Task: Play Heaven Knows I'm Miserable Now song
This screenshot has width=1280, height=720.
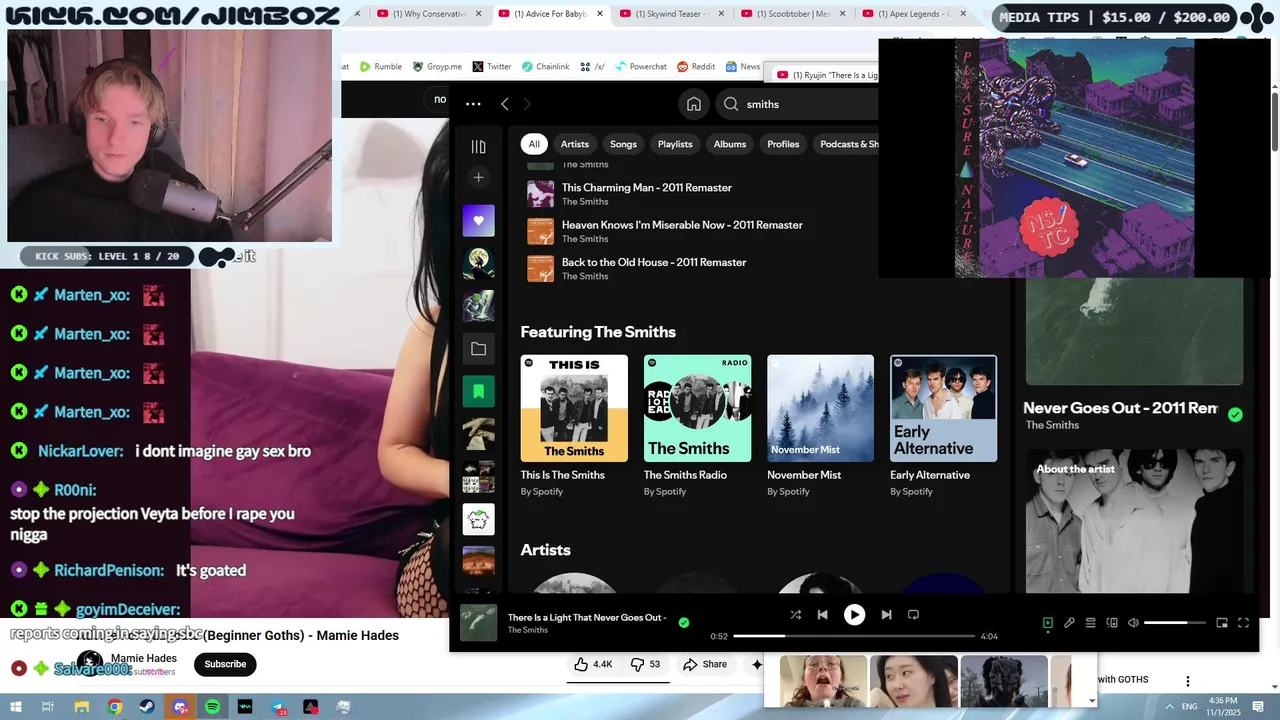Action: point(682,225)
